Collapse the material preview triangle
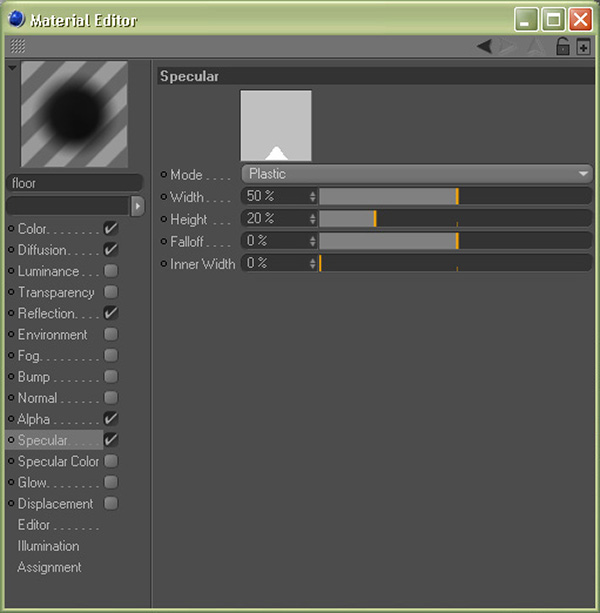Viewport: 600px width, 613px height. tap(13, 68)
